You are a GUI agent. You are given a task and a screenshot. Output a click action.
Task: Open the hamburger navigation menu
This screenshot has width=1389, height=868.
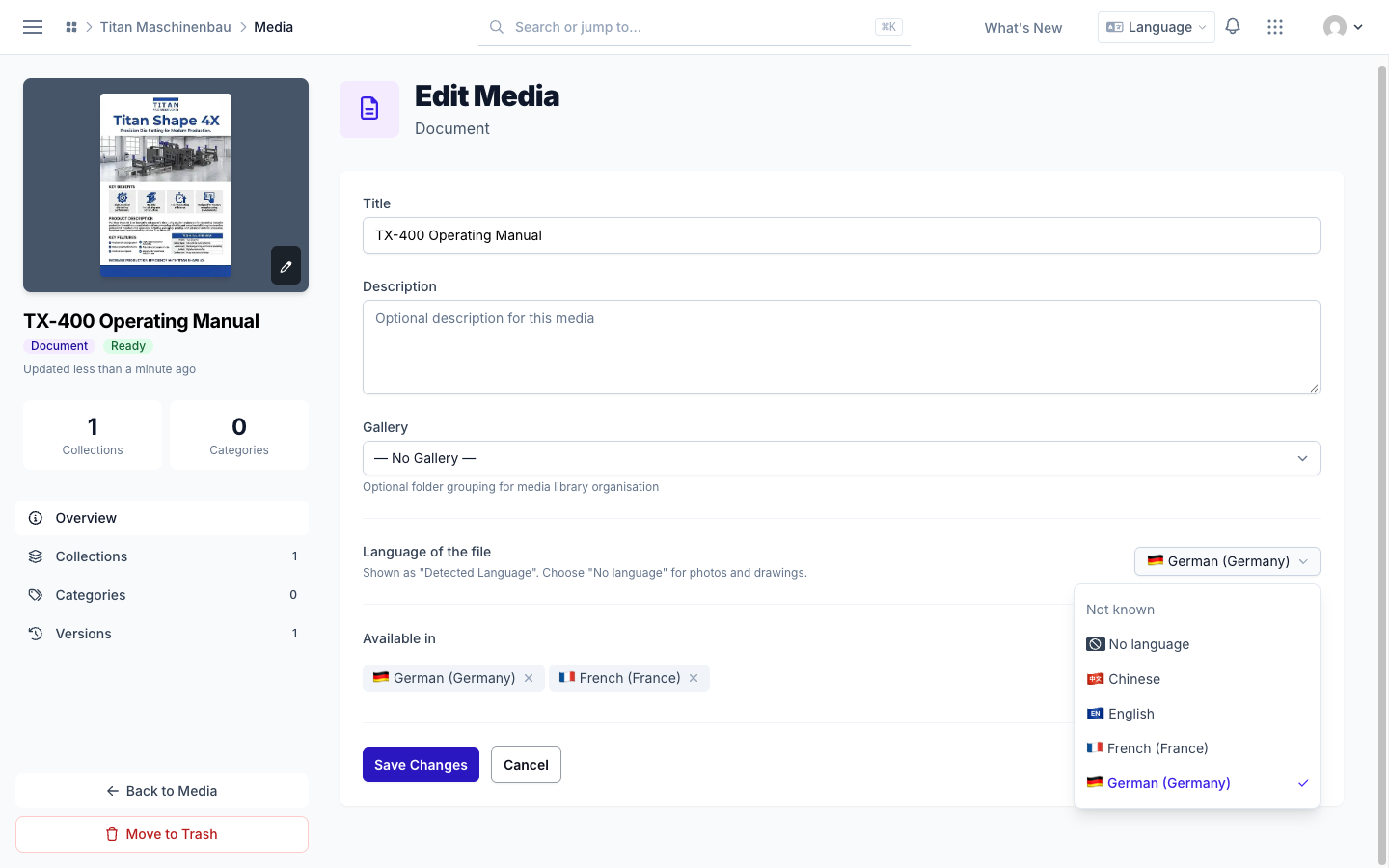click(x=33, y=27)
